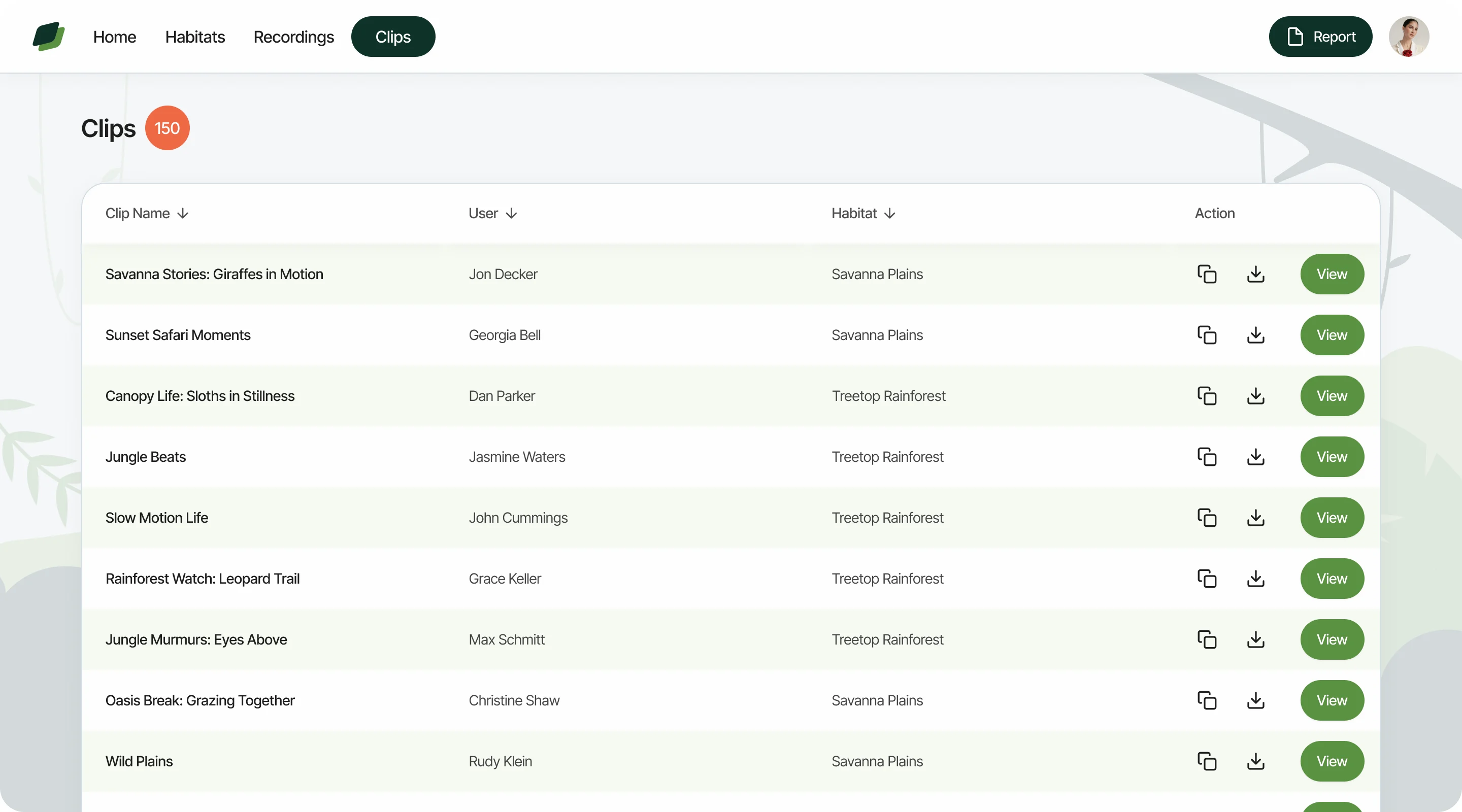Download the Jungle Beats clip

coord(1255,457)
